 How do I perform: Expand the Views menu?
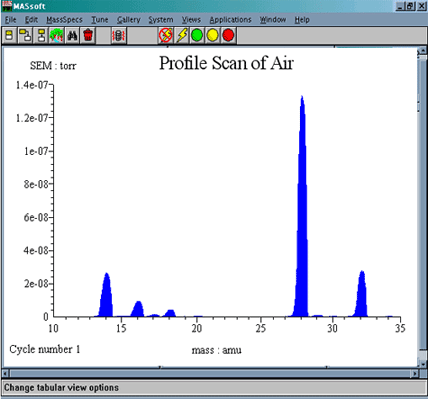[191, 20]
